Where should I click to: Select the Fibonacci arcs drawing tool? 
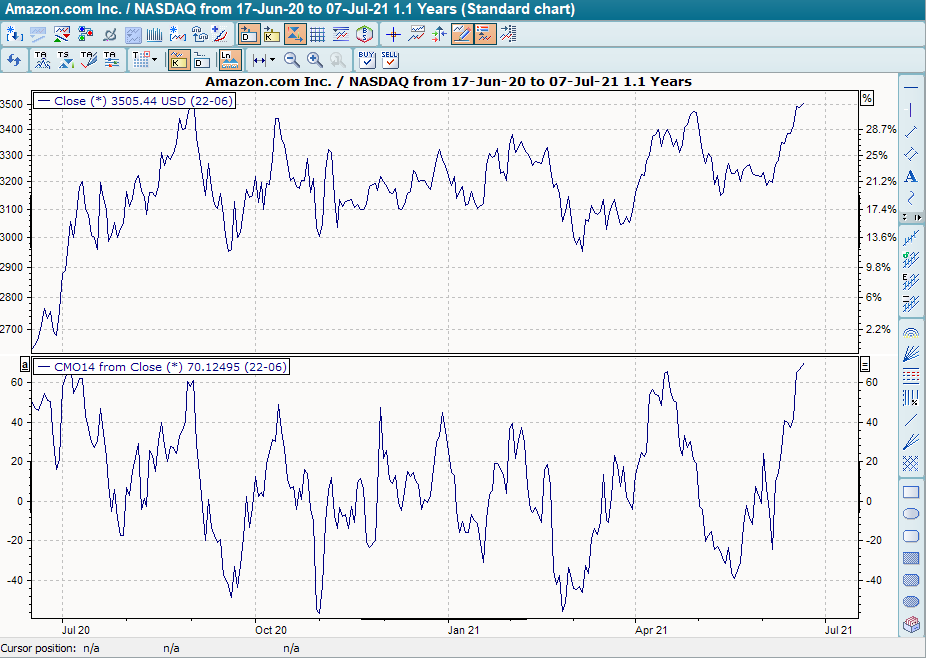coord(911,331)
